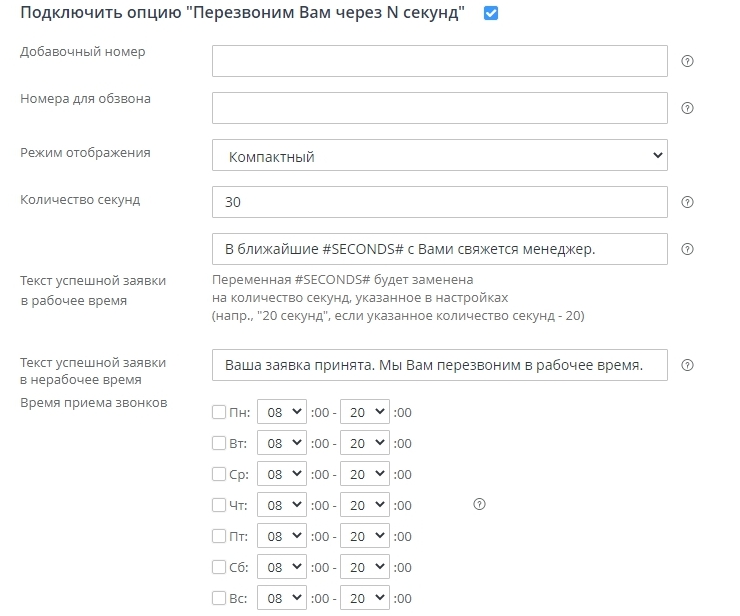Click the "Ваша заявка принята" text field

click(440, 365)
